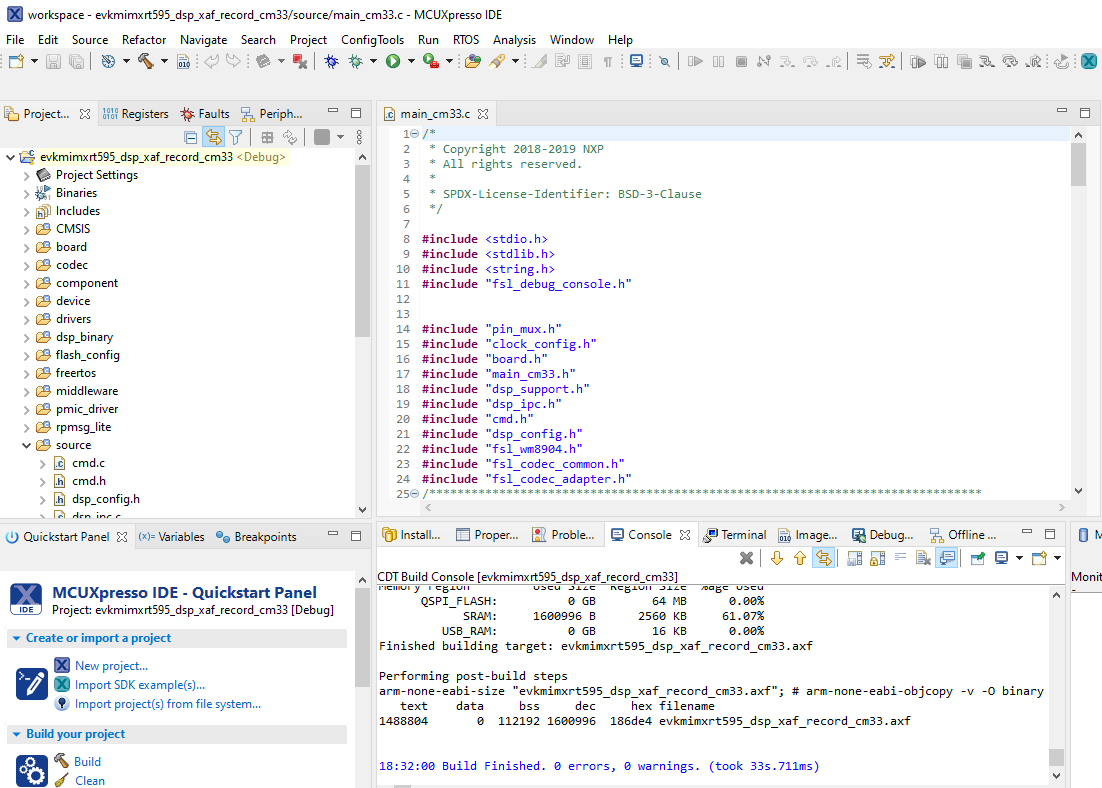Viewport: 1102px width, 788px height.
Task: Toggle console wrap lines button
Action: 900,558
